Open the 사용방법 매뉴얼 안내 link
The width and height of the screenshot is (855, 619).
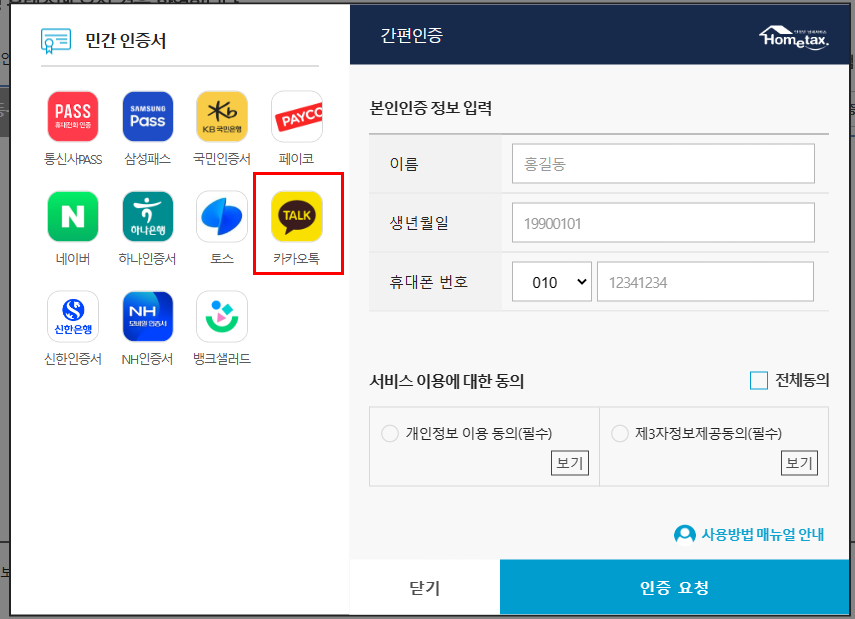(x=762, y=534)
